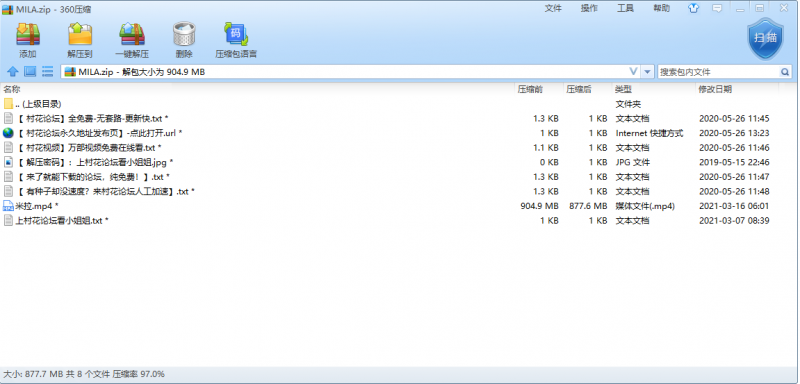Open the 工具 menu
Screen dimensions: 800x384
pos(626,8)
